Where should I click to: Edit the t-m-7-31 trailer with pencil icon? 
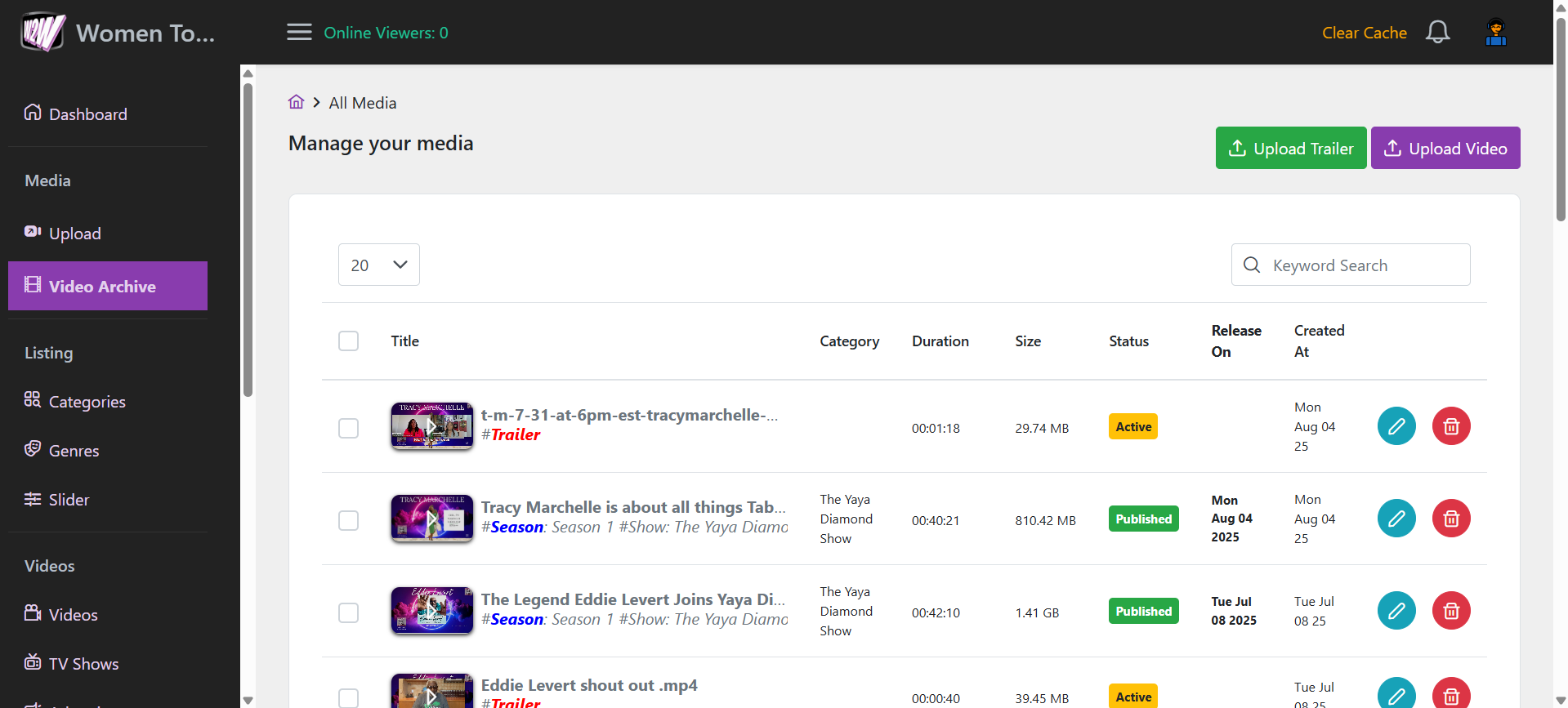tap(1396, 426)
